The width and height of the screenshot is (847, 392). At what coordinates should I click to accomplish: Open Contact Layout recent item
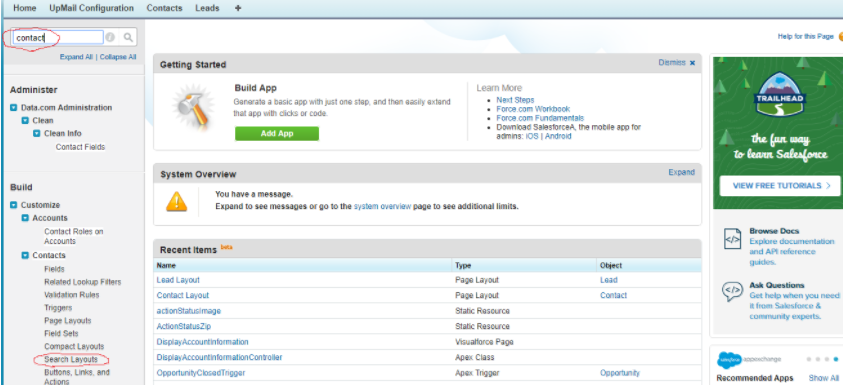[183, 295]
